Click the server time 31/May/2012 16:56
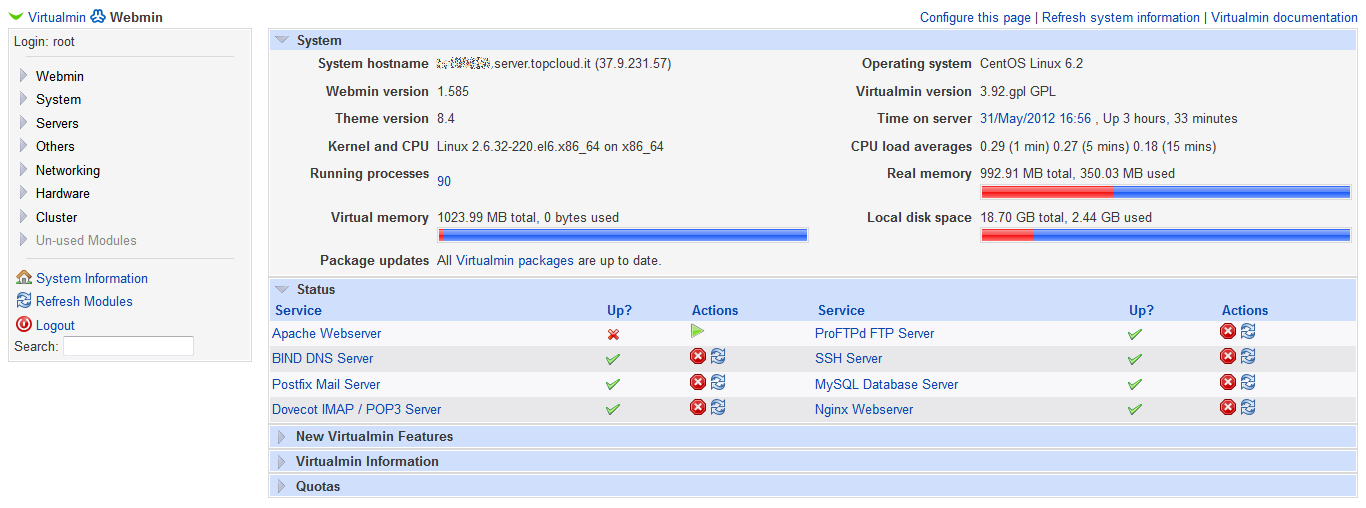Image resolution: width=1366 pixels, height=508 pixels. coord(1035,118)
